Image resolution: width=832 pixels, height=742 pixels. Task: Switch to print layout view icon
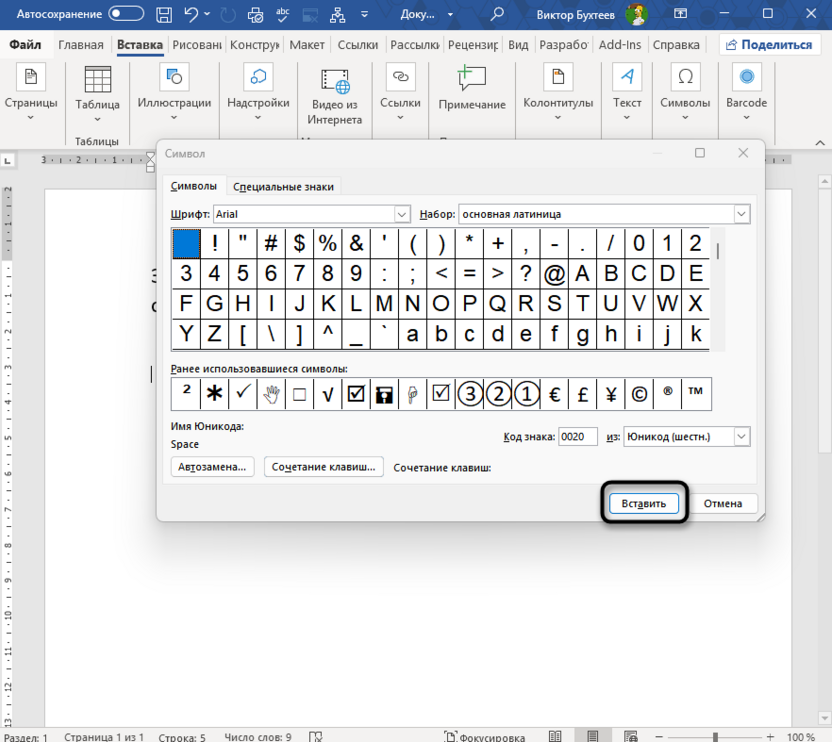click(x=593, y=736)
